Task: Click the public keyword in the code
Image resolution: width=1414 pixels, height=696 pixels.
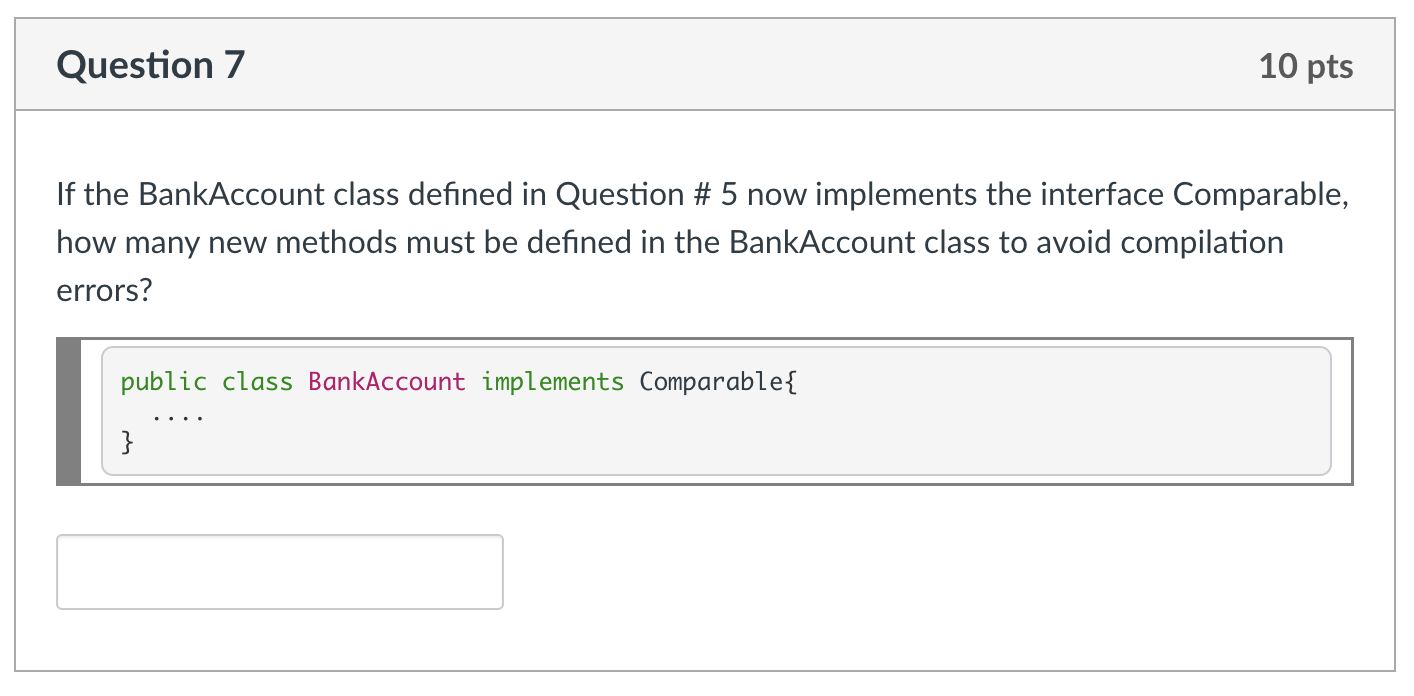Action: point(164,381)
